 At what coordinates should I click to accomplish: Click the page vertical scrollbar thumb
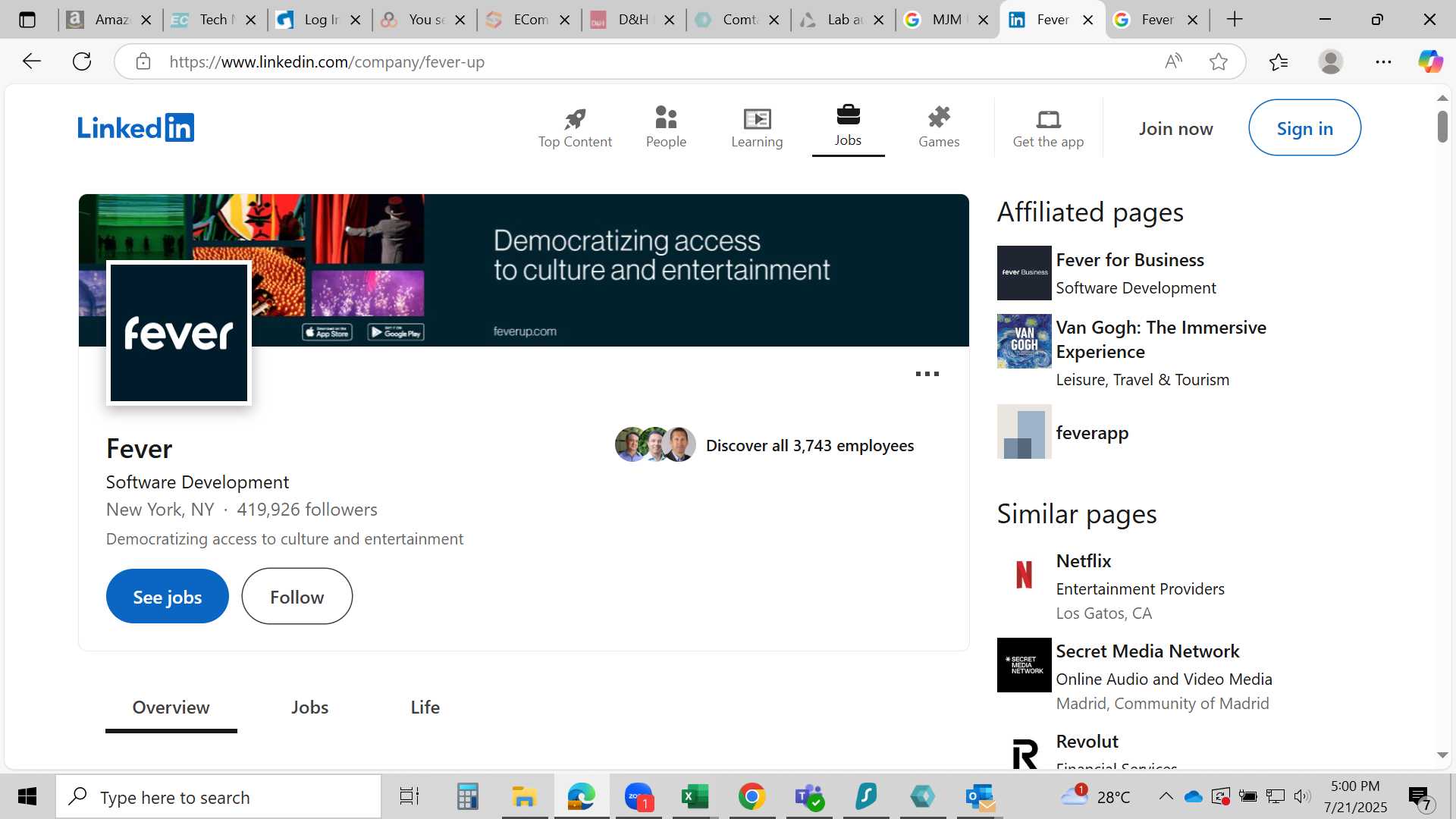coord(1442,126)
